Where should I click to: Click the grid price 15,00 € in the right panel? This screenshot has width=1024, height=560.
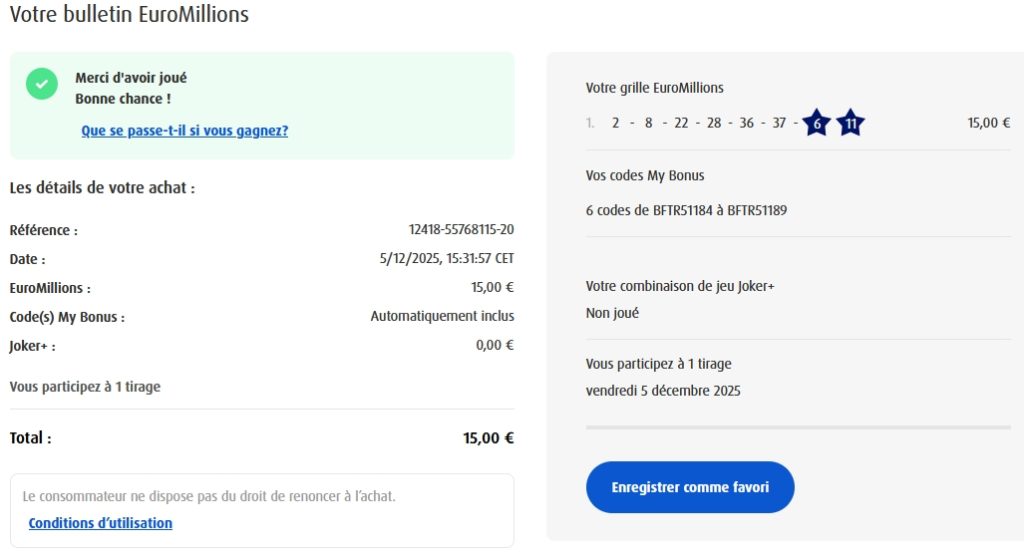pyautogui.click(x=989, y=123)
